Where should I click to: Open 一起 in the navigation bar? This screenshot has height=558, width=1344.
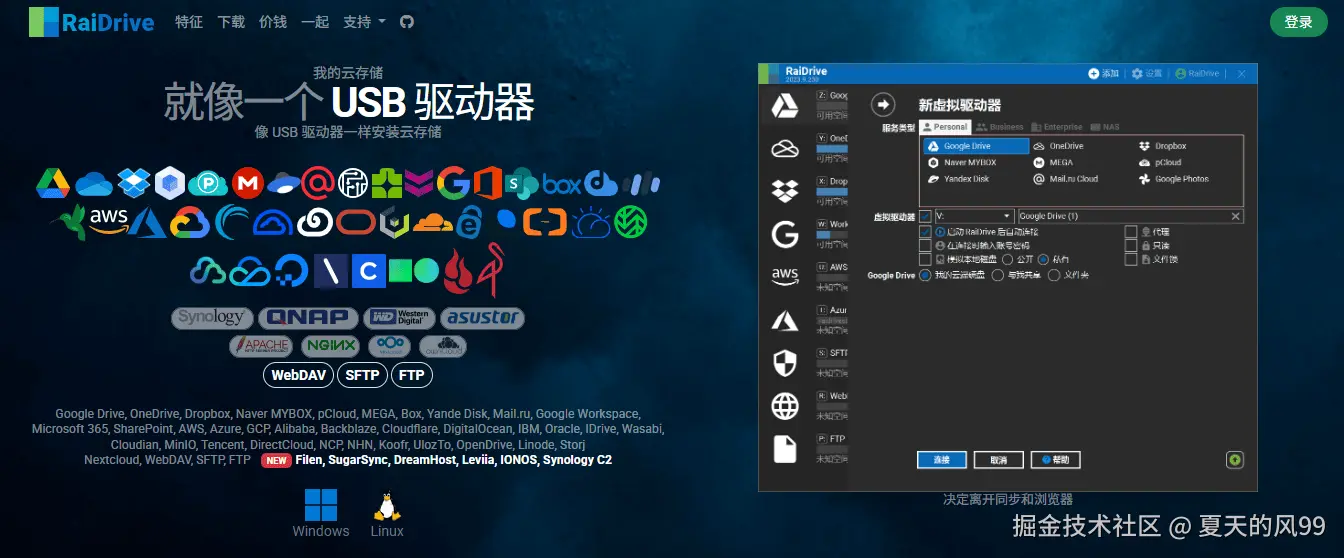click(x=315, y=21)
